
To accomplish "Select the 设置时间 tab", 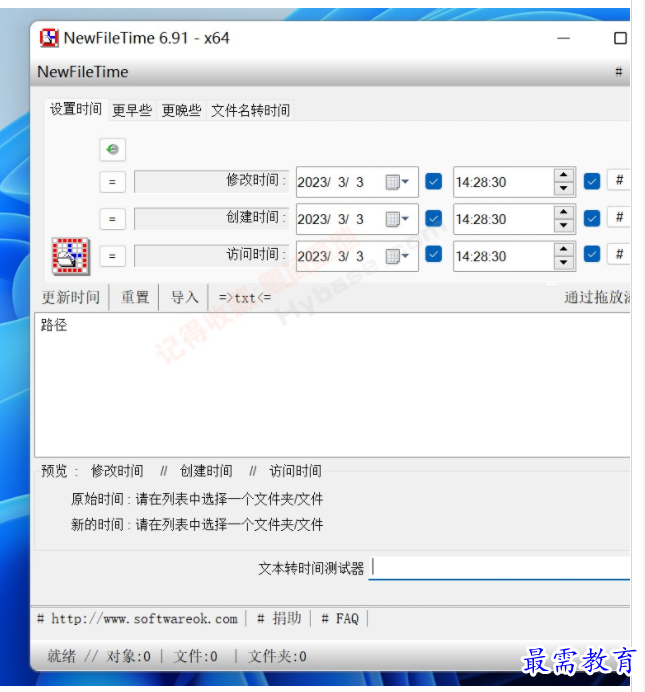I will [x=76, y=109].
